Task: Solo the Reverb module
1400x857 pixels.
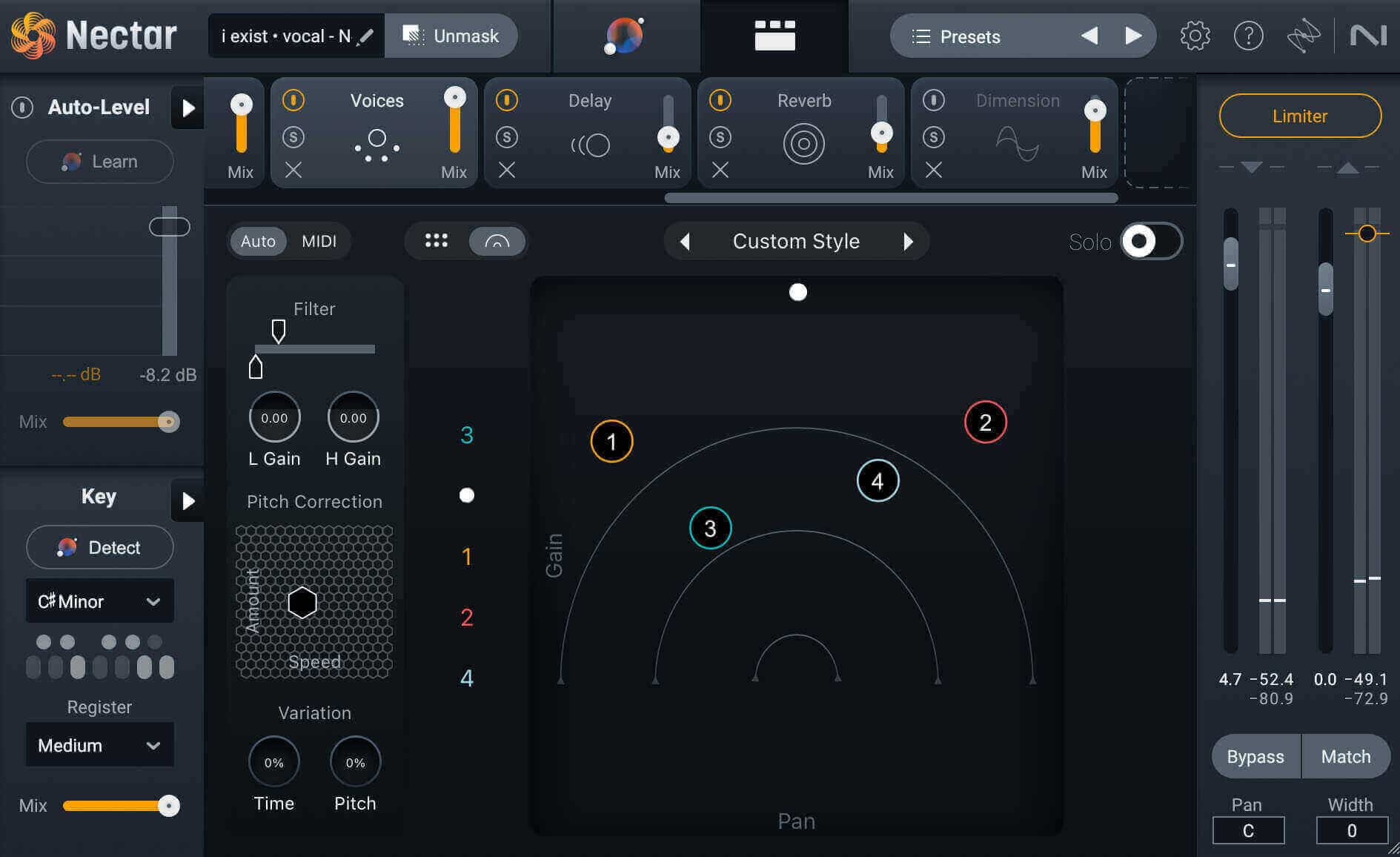Action: pyautogui.click(x=720, y=137)
